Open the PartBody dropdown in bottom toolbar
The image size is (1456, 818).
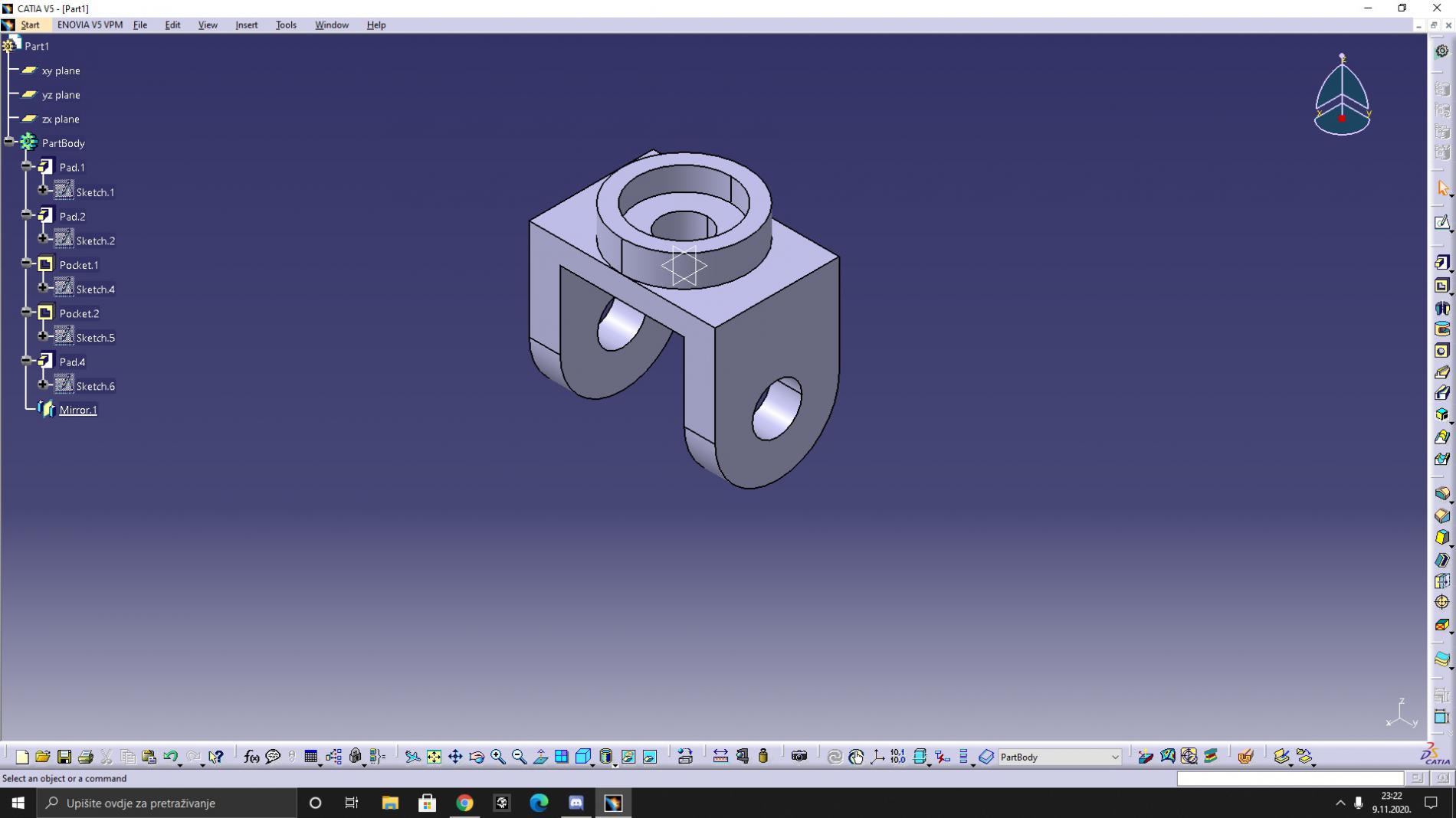pos(1115,757)
